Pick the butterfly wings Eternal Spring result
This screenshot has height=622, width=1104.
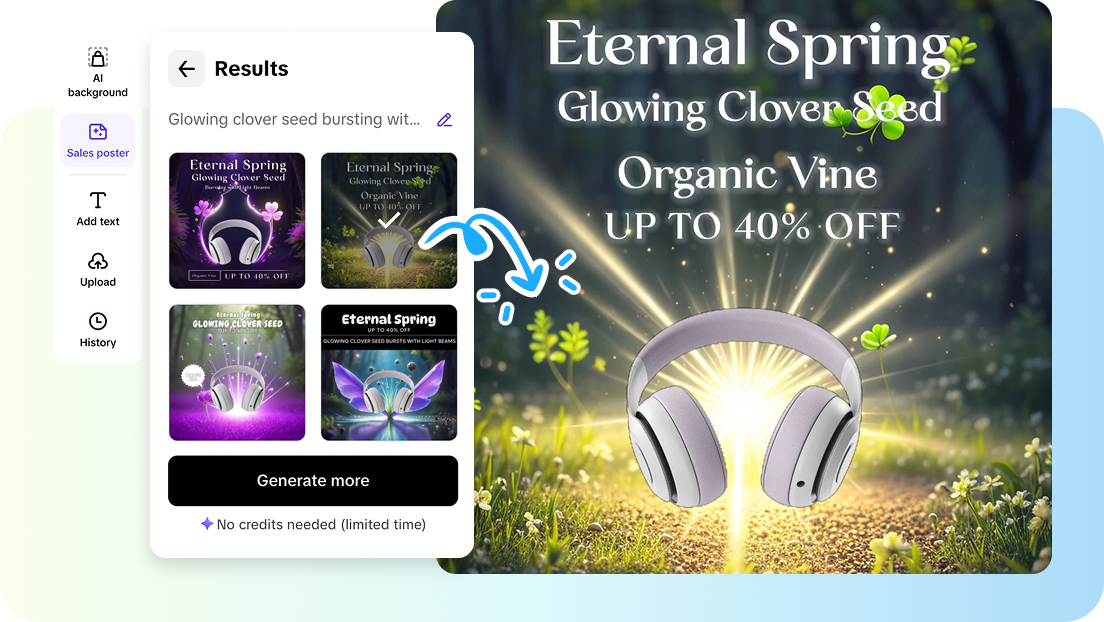click(x=389, y=373)
